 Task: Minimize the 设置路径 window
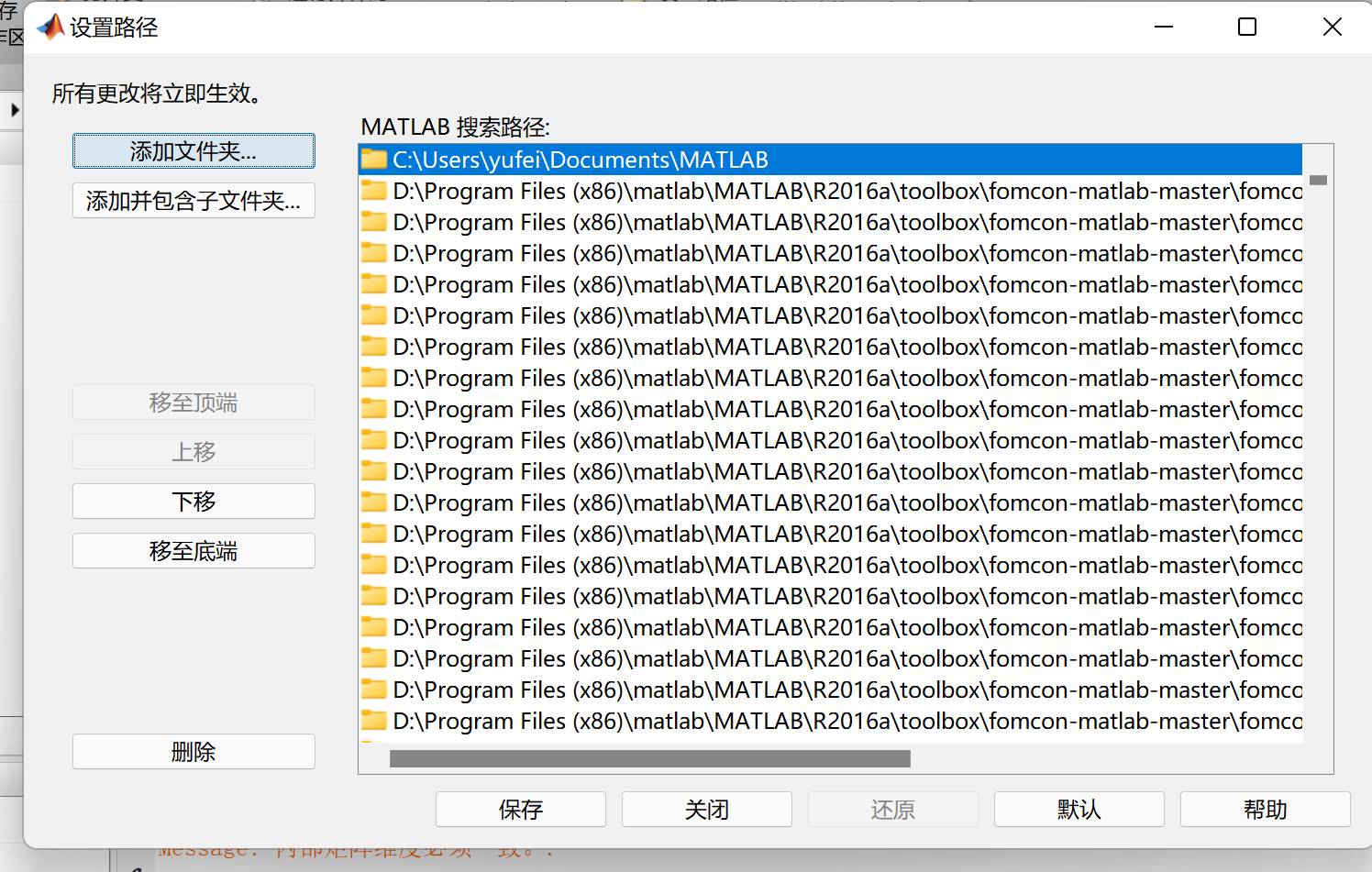pyautogui.click(x=1164, y=28)
